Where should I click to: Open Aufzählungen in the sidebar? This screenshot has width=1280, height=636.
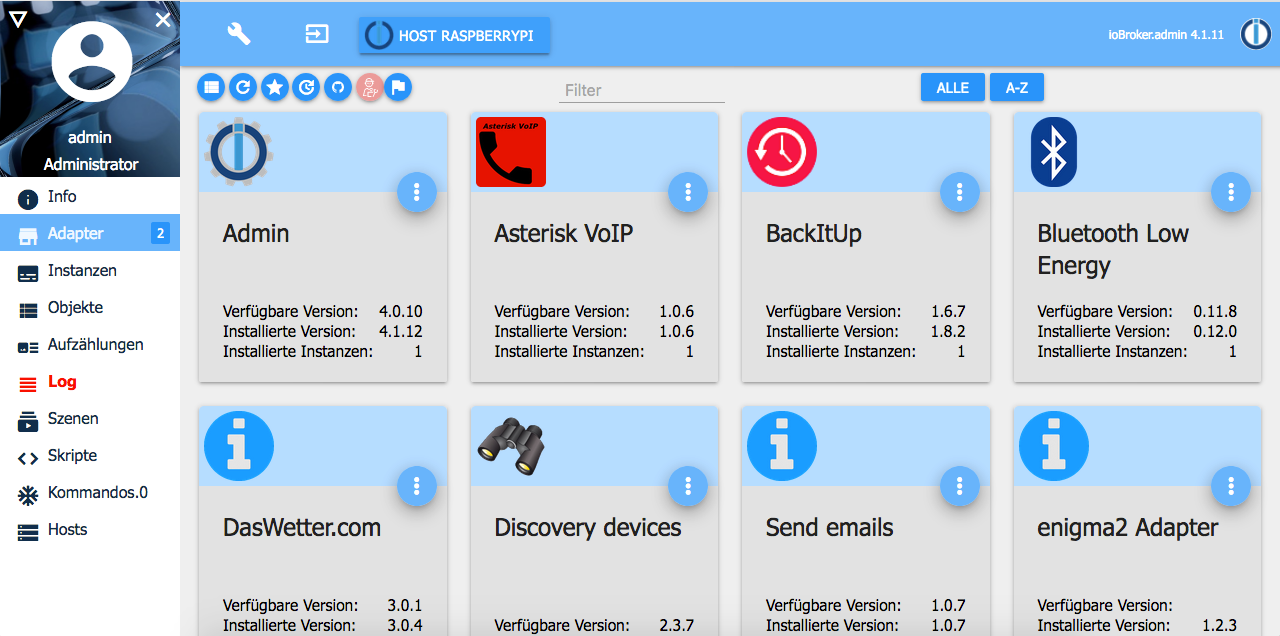(x=90, y=345)
